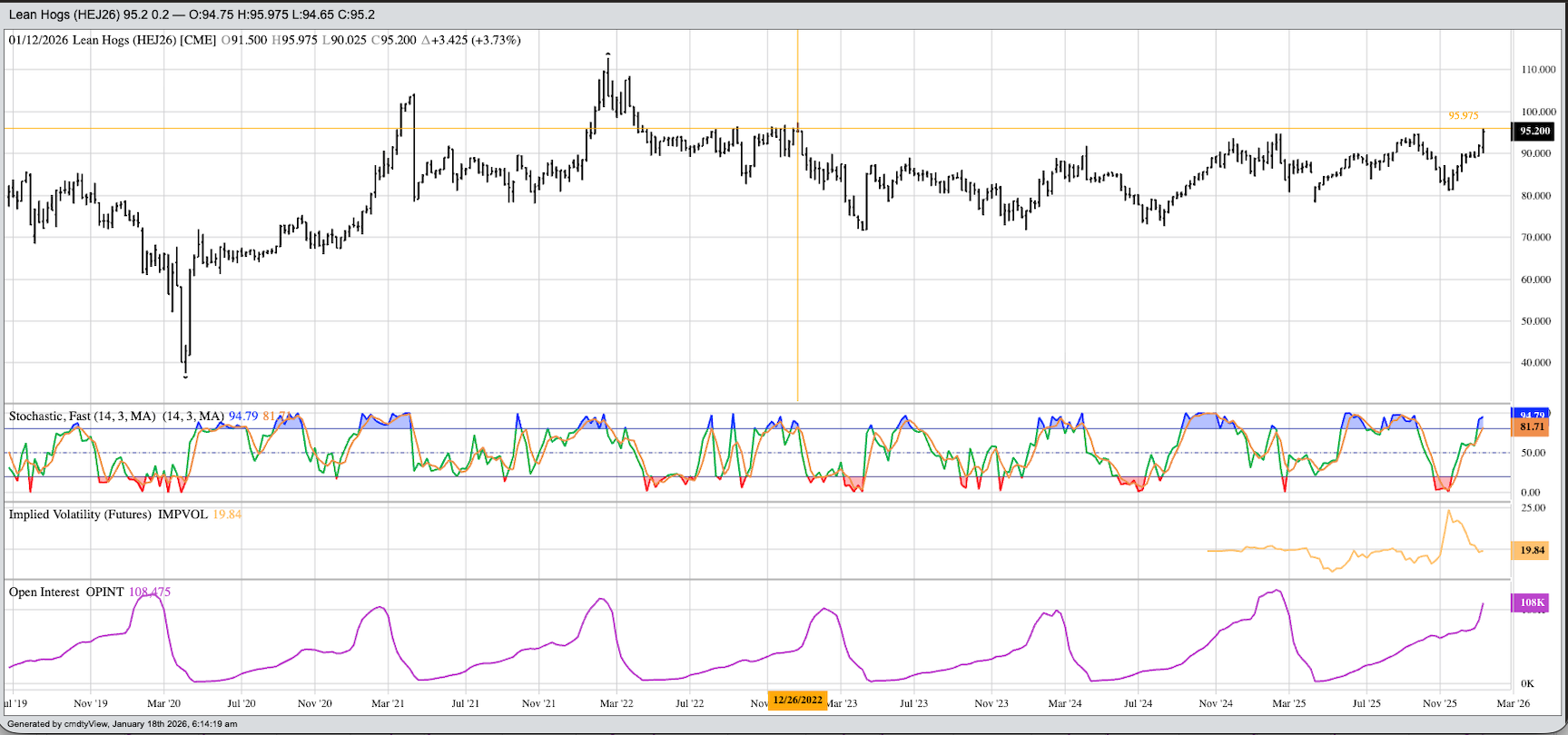Click the black 95.200 last price badge
This screenshot has width=1568, height=735.
[x=1533, y=131]
